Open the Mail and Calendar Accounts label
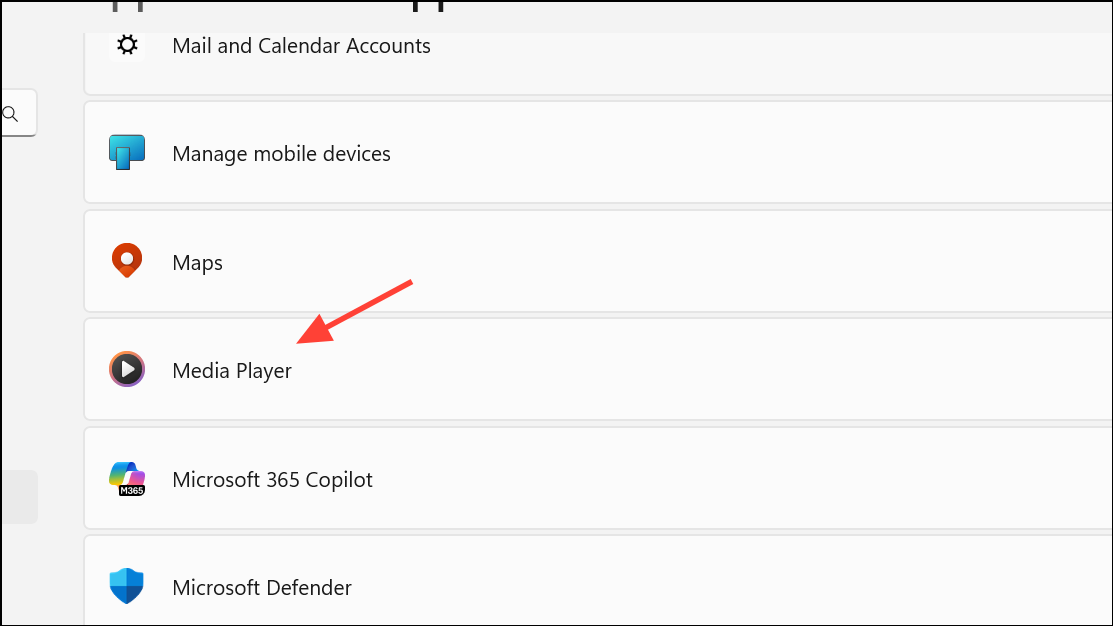Screen dimensions: 1113x626 point(302,45)
